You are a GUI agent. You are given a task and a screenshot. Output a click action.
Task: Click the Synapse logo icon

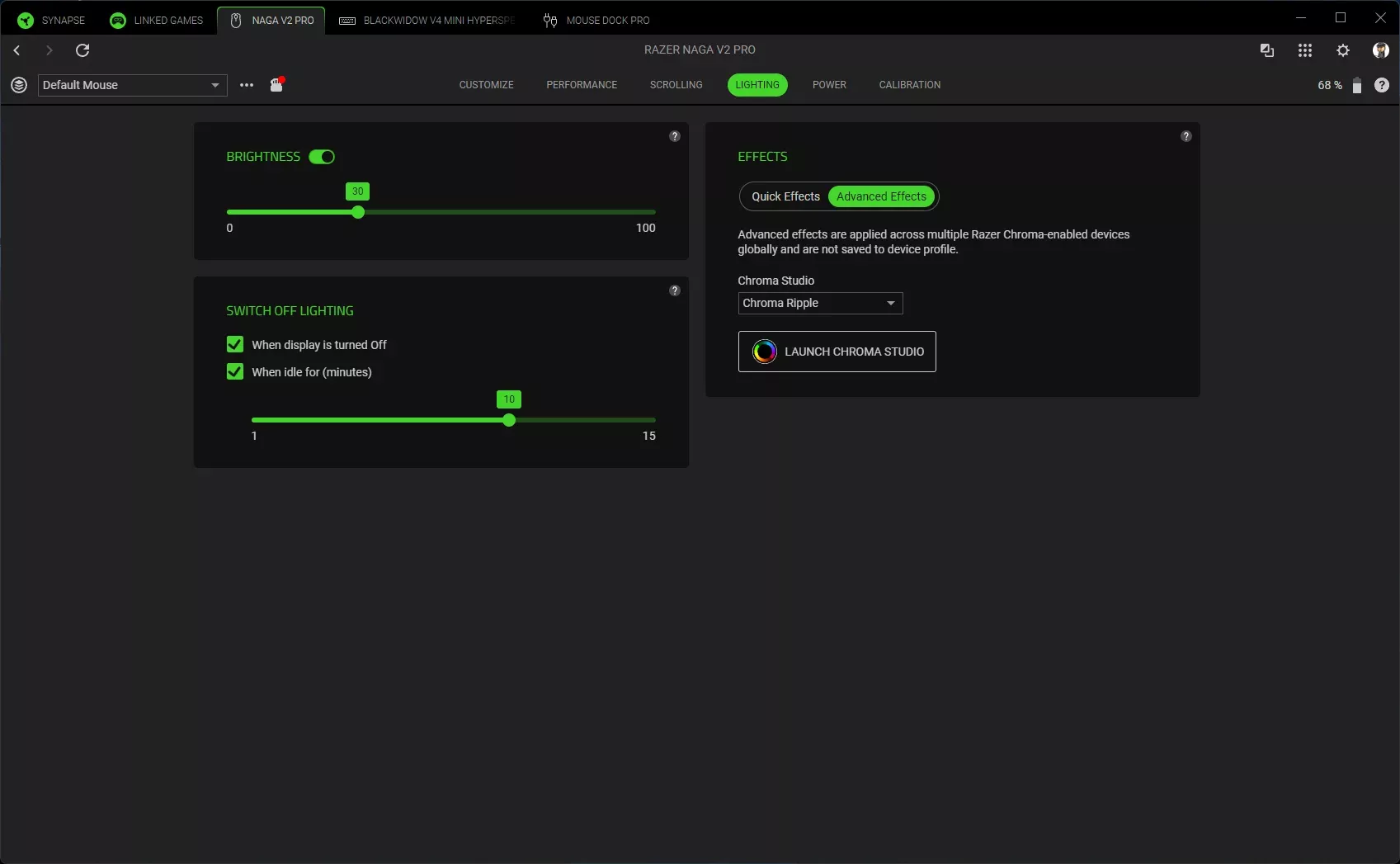coord(26,21)
